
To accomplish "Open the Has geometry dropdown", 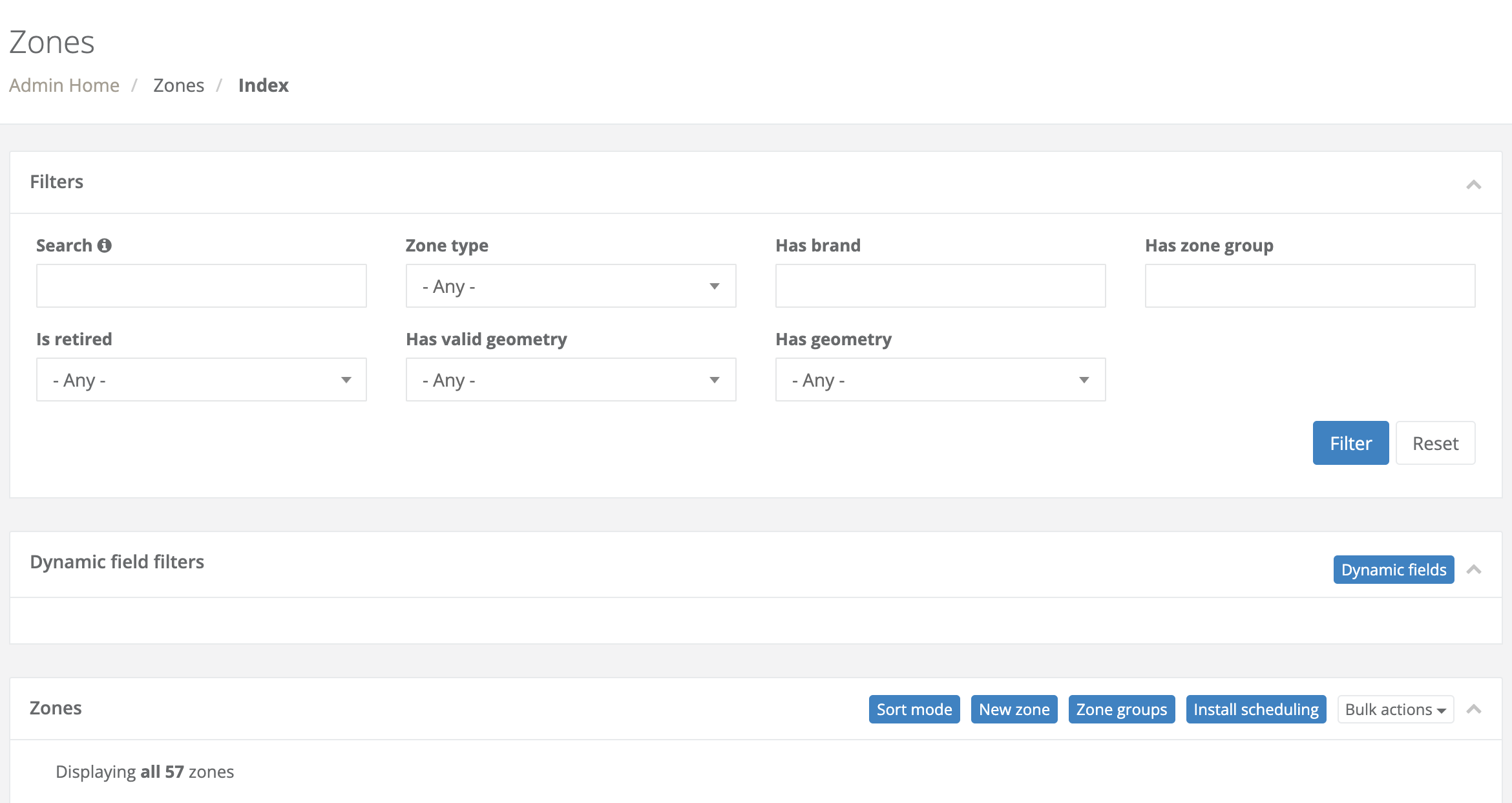I will pos(940,380).
